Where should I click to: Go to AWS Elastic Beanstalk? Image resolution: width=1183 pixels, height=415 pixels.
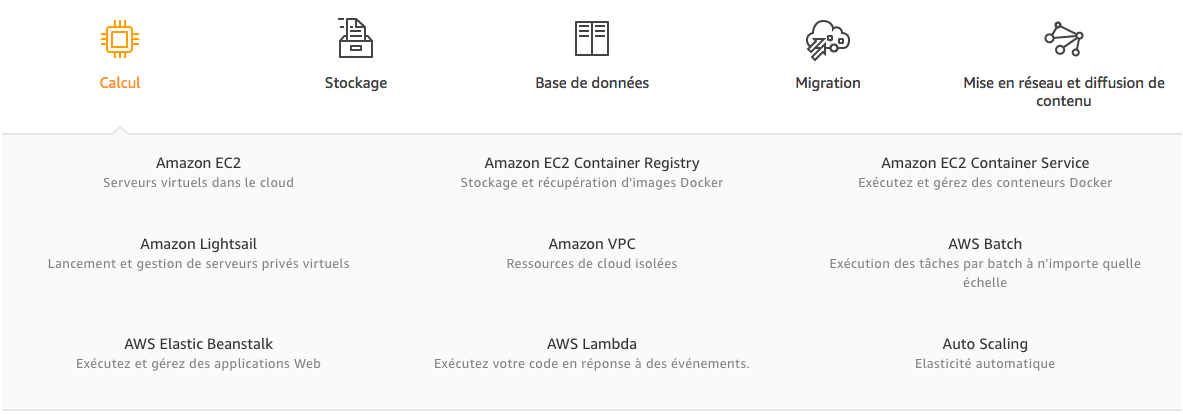pyautogui.click(x=198, y=344)
